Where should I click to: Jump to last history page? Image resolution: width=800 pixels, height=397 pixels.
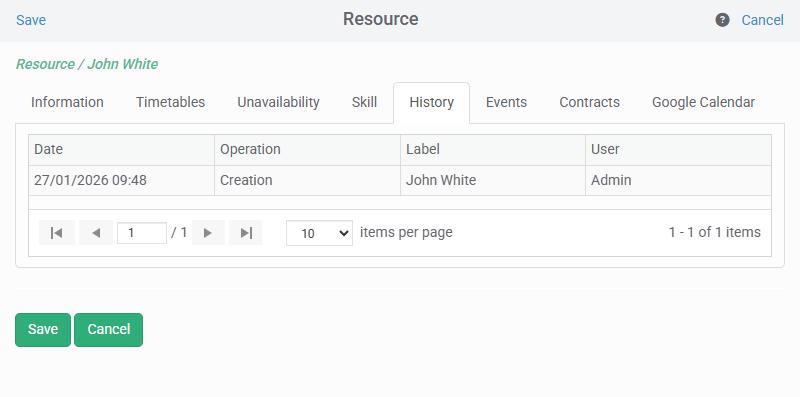coord(246,233)
